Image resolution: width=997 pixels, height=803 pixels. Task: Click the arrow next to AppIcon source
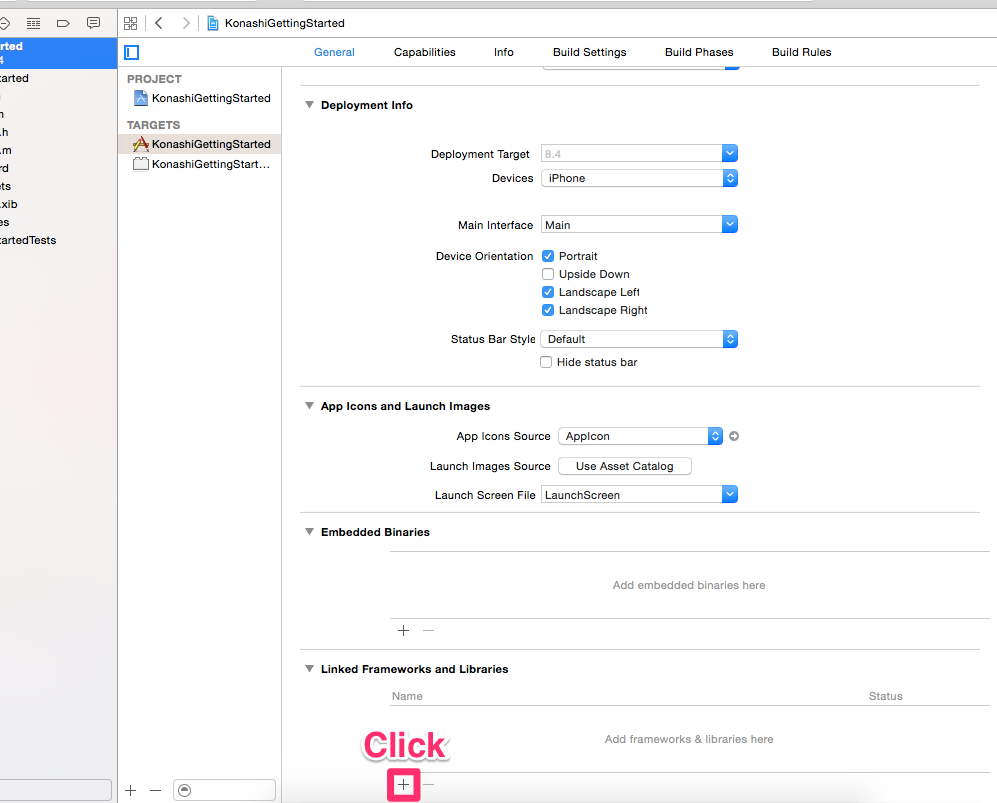(734, 436)
